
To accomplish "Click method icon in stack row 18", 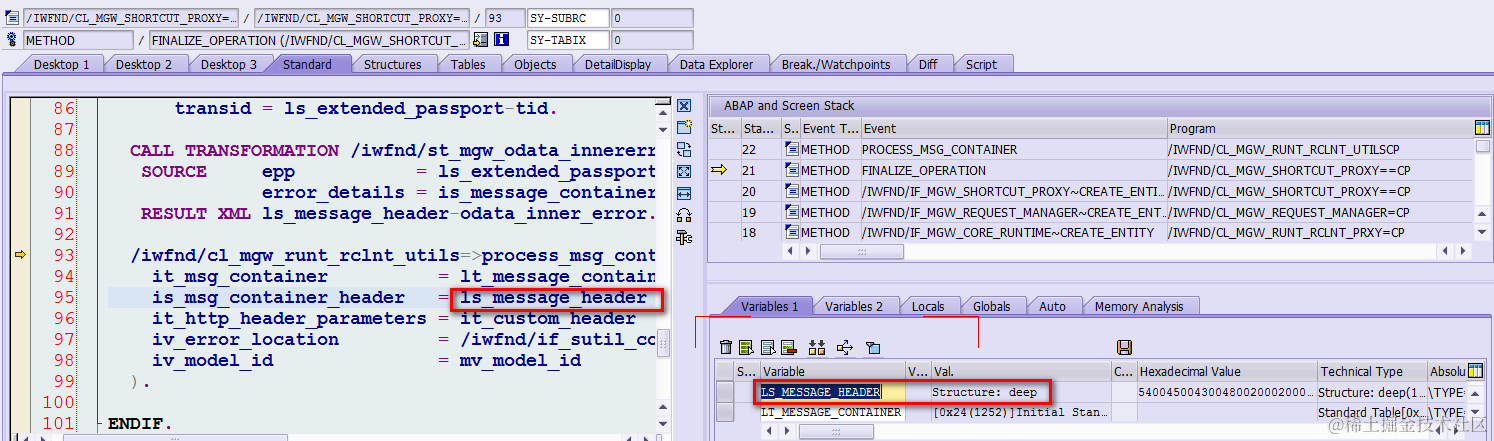I will point(791,232).
